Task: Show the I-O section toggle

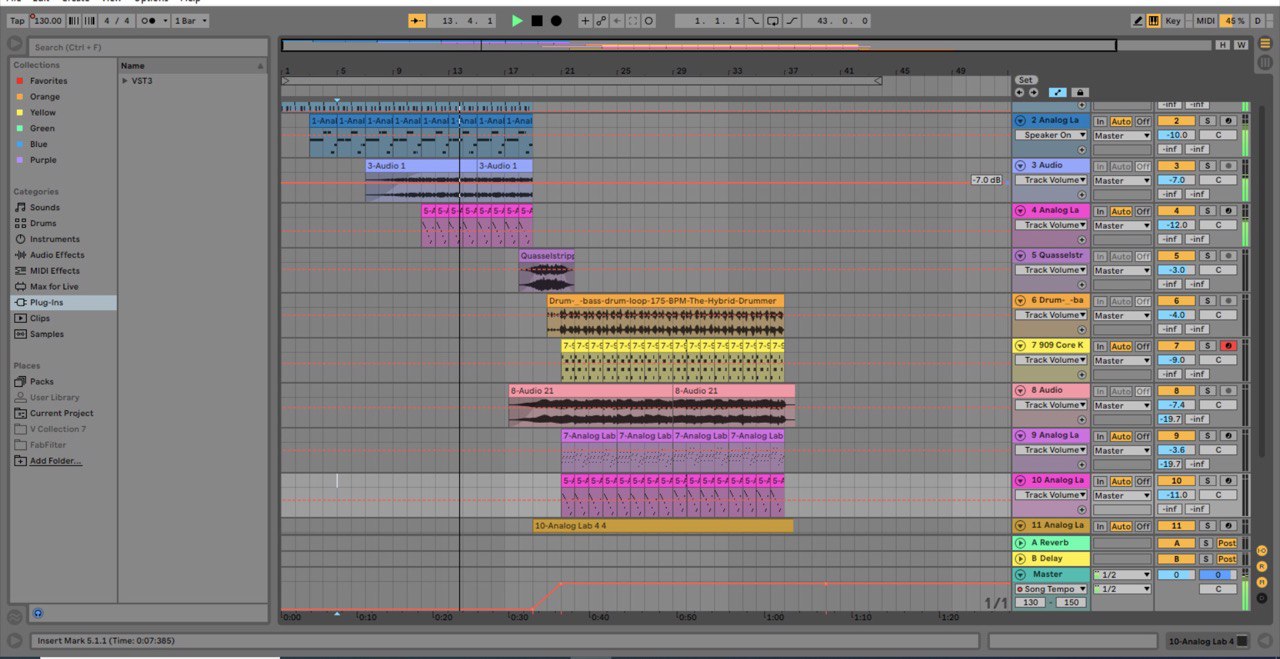Action: (1262, 550)
